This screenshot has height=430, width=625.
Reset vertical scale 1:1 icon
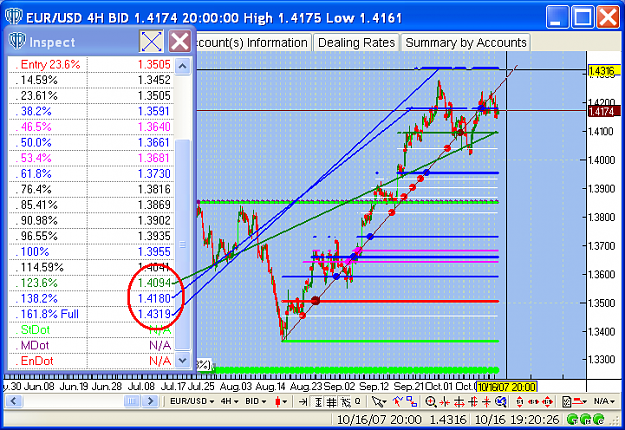tap(519, 402)
